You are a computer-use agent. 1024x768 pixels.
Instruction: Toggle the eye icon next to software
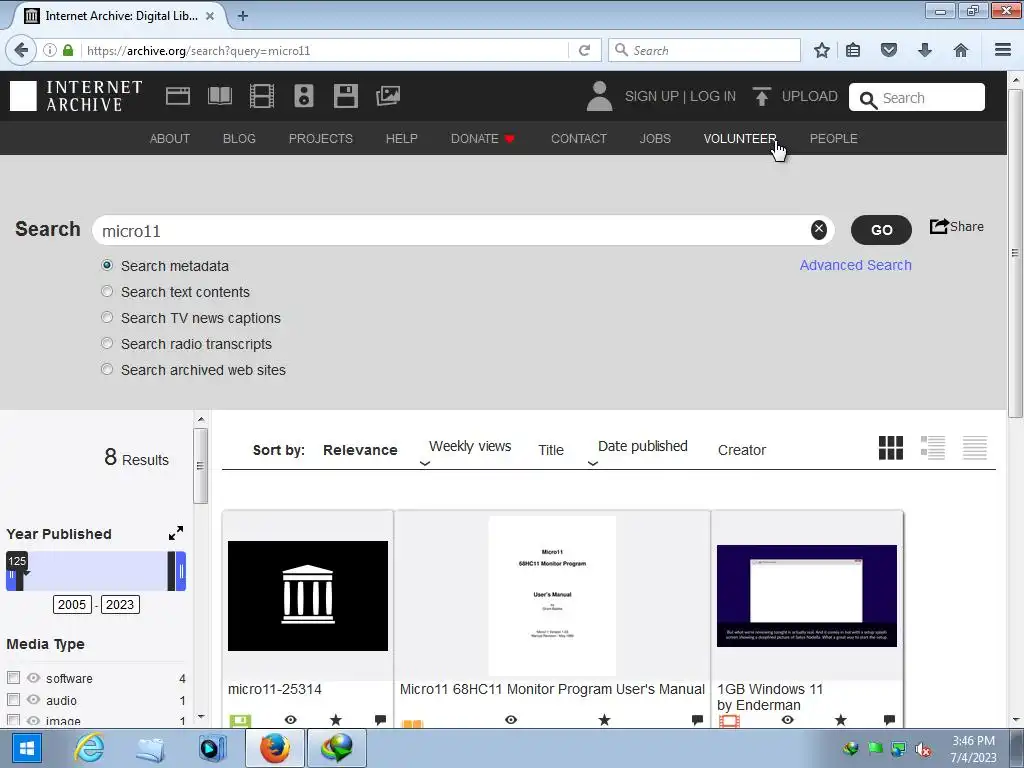33,678
